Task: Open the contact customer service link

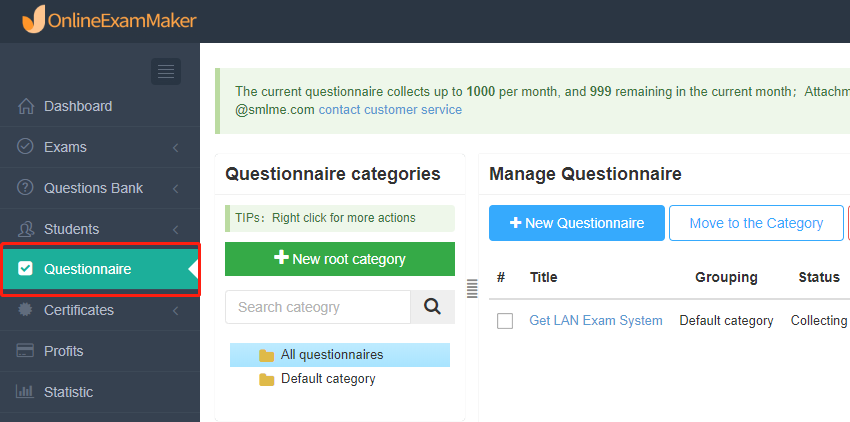Action: (x=390, y=110)
